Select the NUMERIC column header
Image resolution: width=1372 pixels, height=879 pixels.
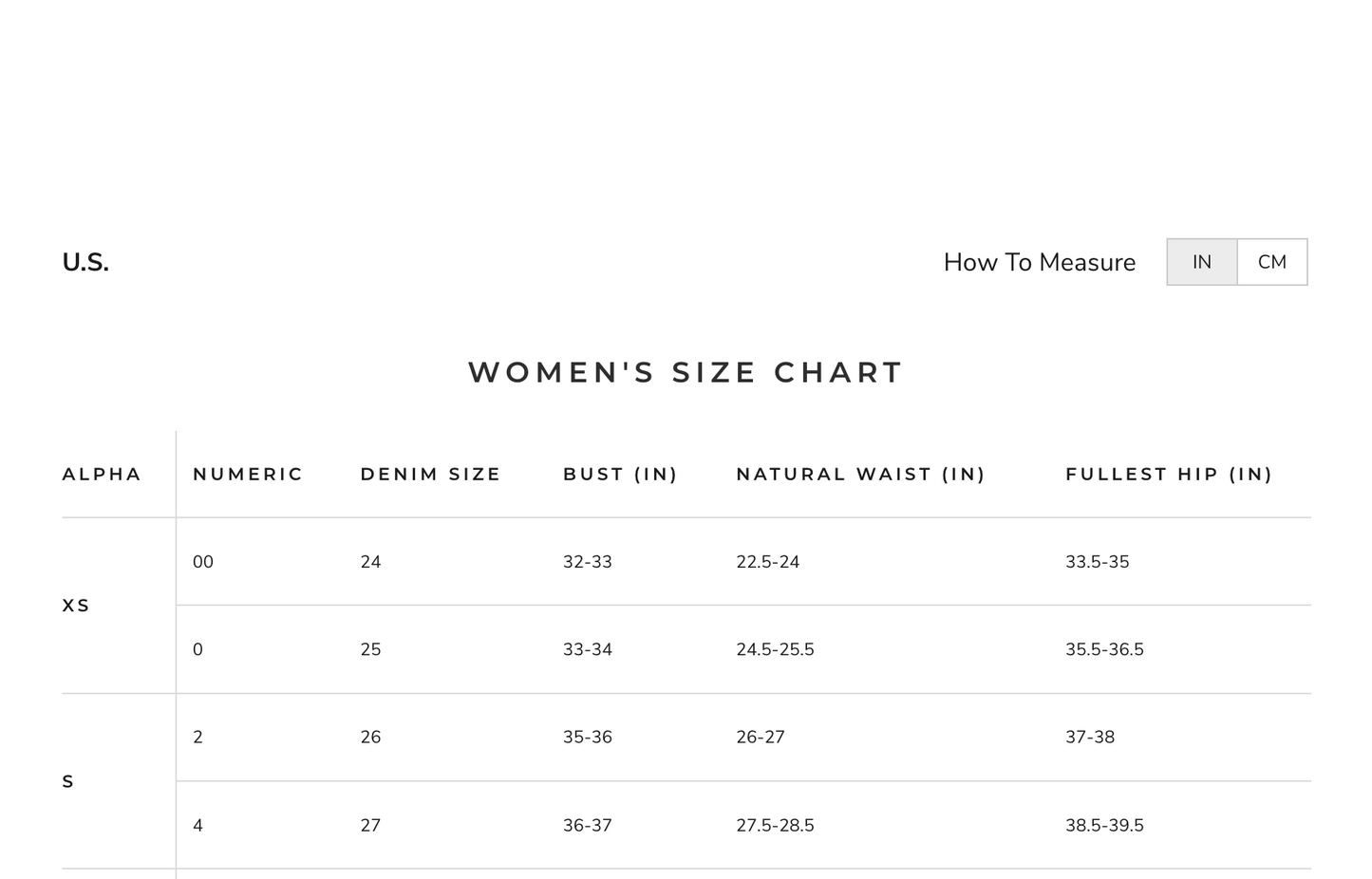coord(248,474)
